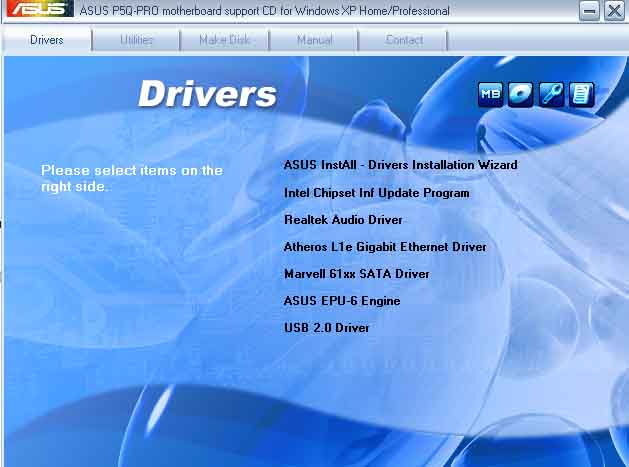
Task: Switch to the Manual tab
Action: 314,40
